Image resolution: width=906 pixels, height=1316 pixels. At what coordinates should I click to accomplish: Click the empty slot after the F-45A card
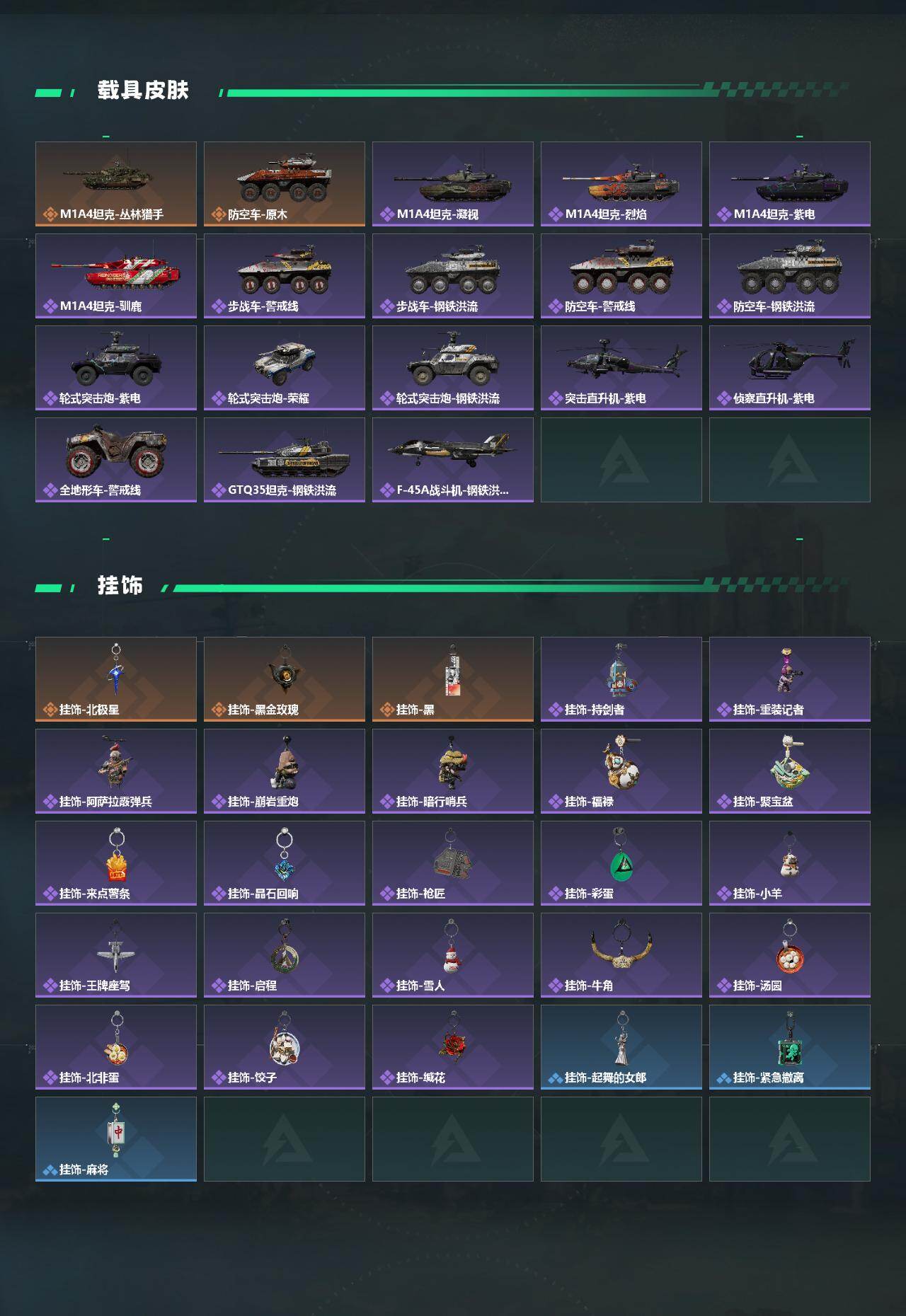pyautogui.click(x=621, y=460)
